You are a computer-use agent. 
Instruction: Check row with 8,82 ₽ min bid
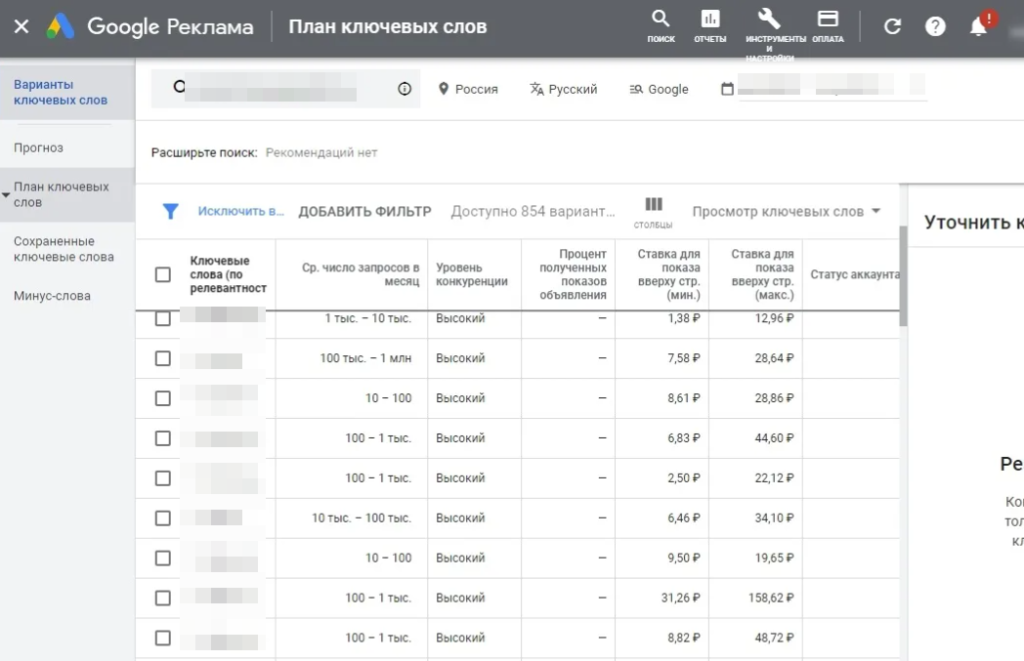163,637
